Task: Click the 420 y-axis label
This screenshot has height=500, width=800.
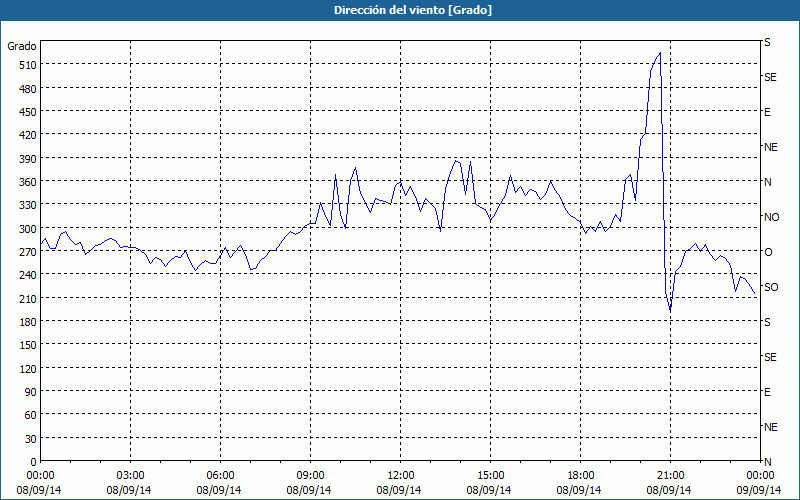Action: pos(28,135)
